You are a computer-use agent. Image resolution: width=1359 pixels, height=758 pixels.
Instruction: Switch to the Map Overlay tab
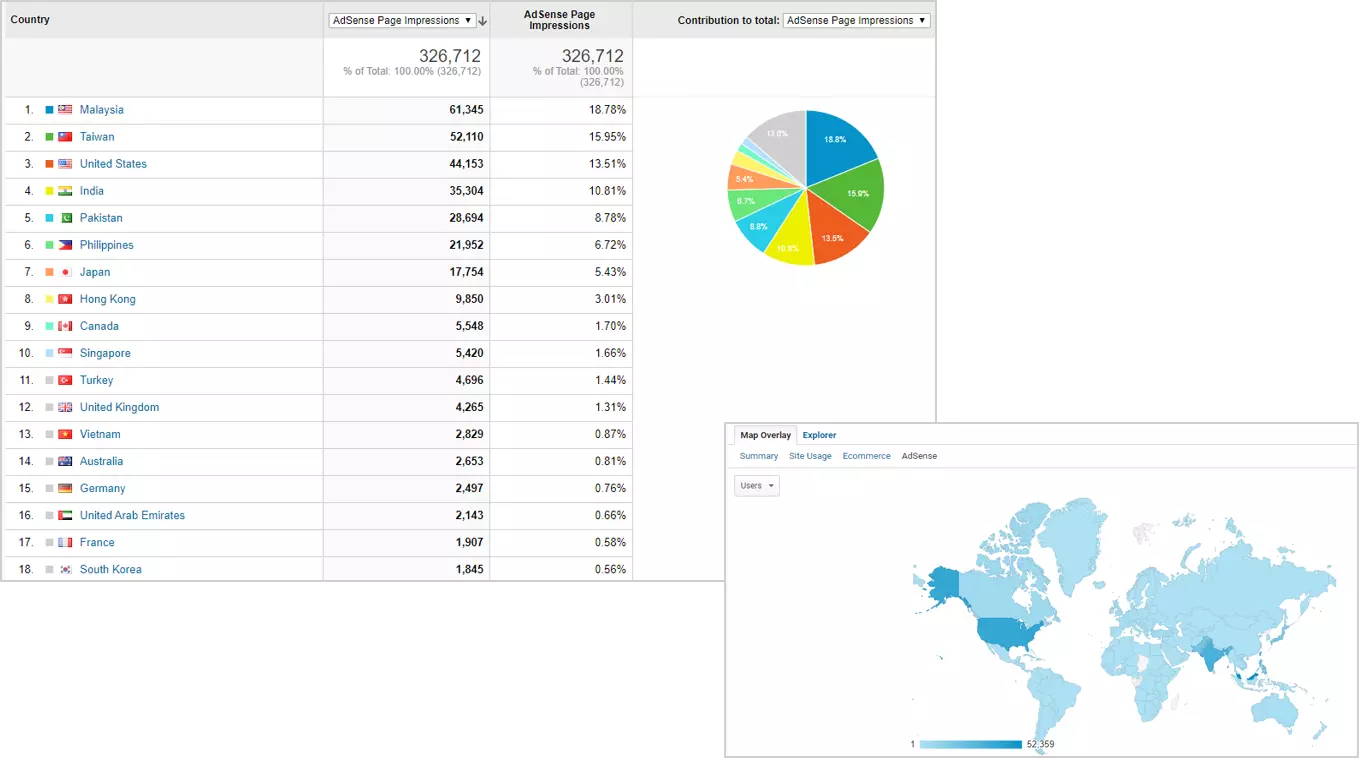[x=765, y=435]
